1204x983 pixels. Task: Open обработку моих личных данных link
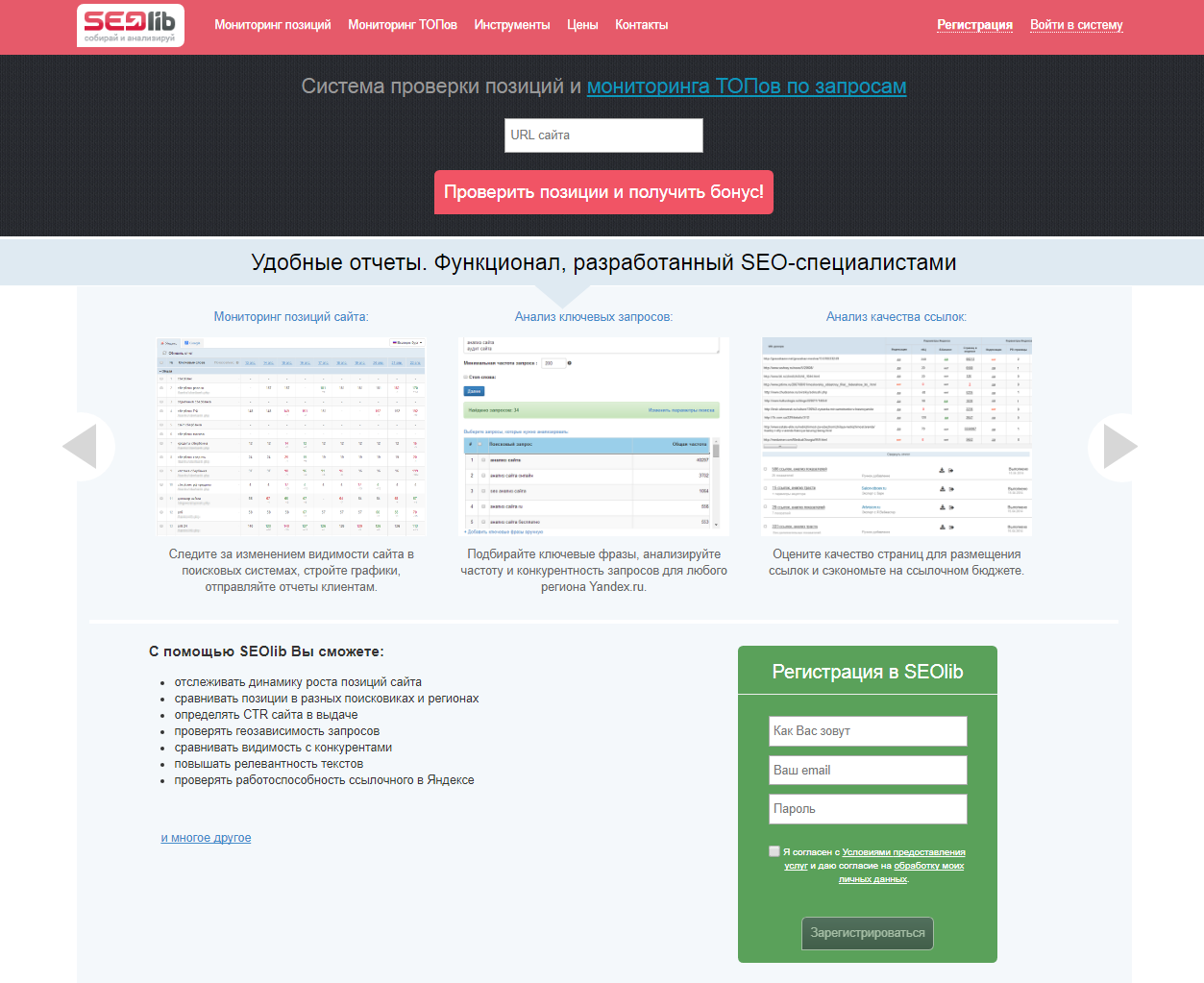click(900, 872)
